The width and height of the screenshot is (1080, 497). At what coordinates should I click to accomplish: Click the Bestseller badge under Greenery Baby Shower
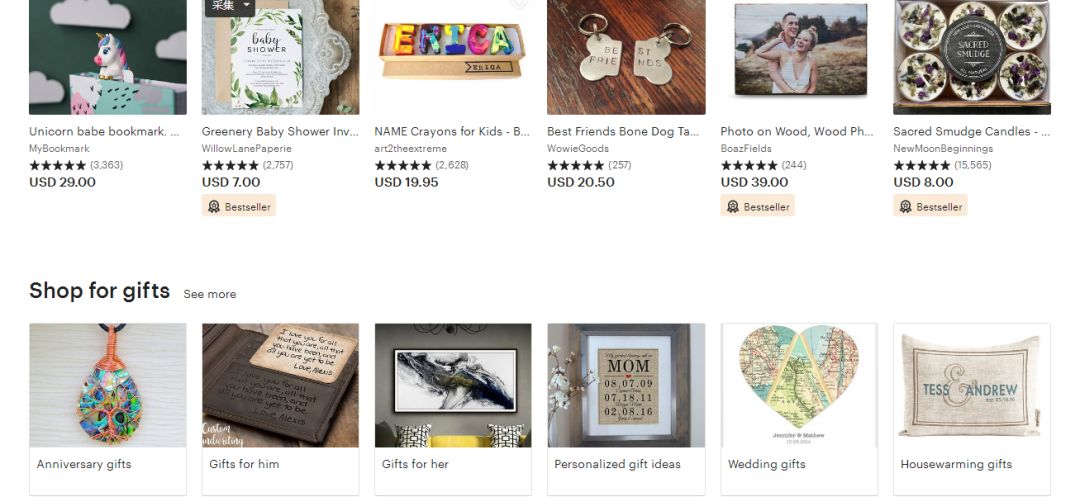coord(239,207)
